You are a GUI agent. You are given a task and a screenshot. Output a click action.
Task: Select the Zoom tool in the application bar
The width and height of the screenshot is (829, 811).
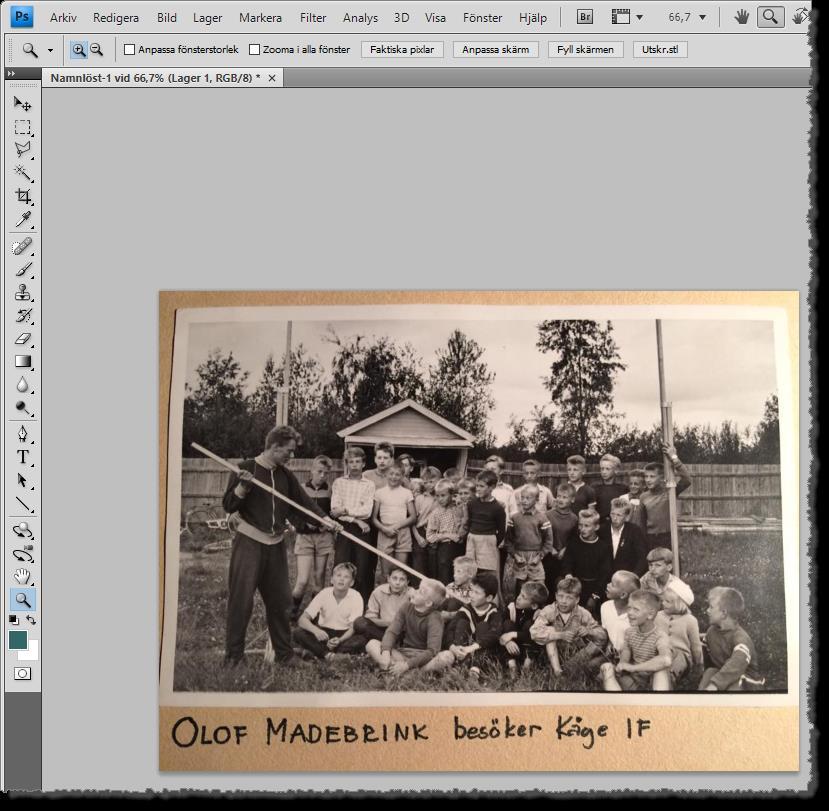[x=770, y=17]
